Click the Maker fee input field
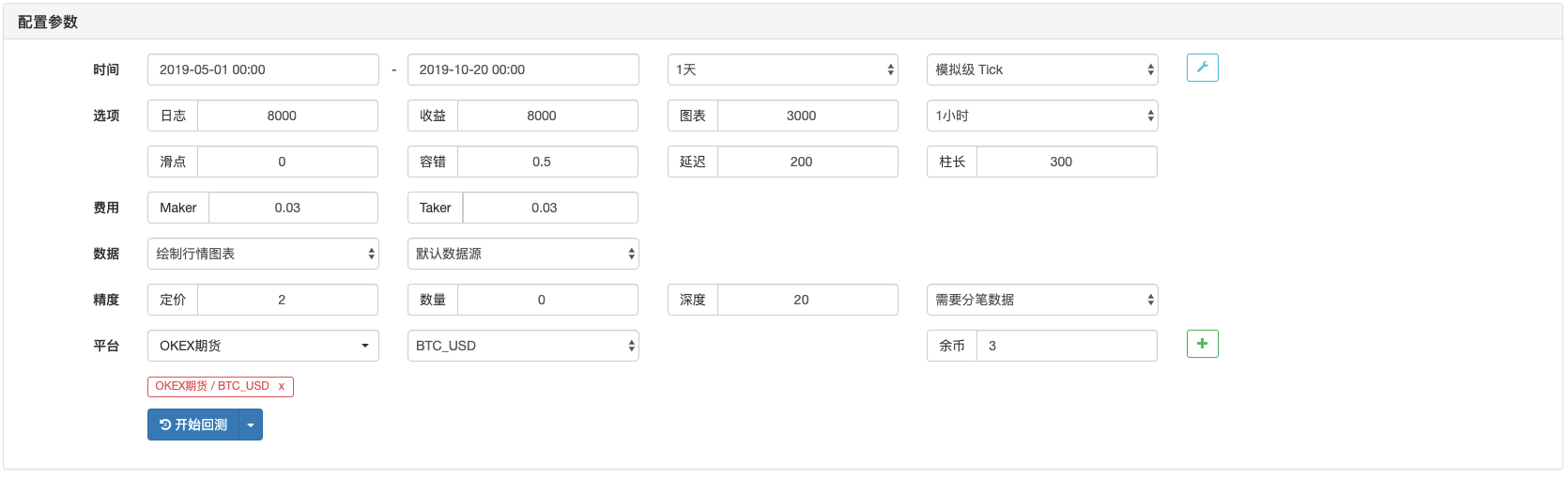 point(293,208)
